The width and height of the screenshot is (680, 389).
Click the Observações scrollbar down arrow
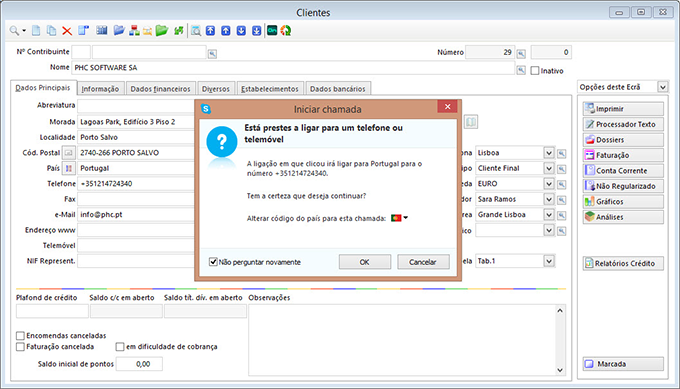point(560,370)
